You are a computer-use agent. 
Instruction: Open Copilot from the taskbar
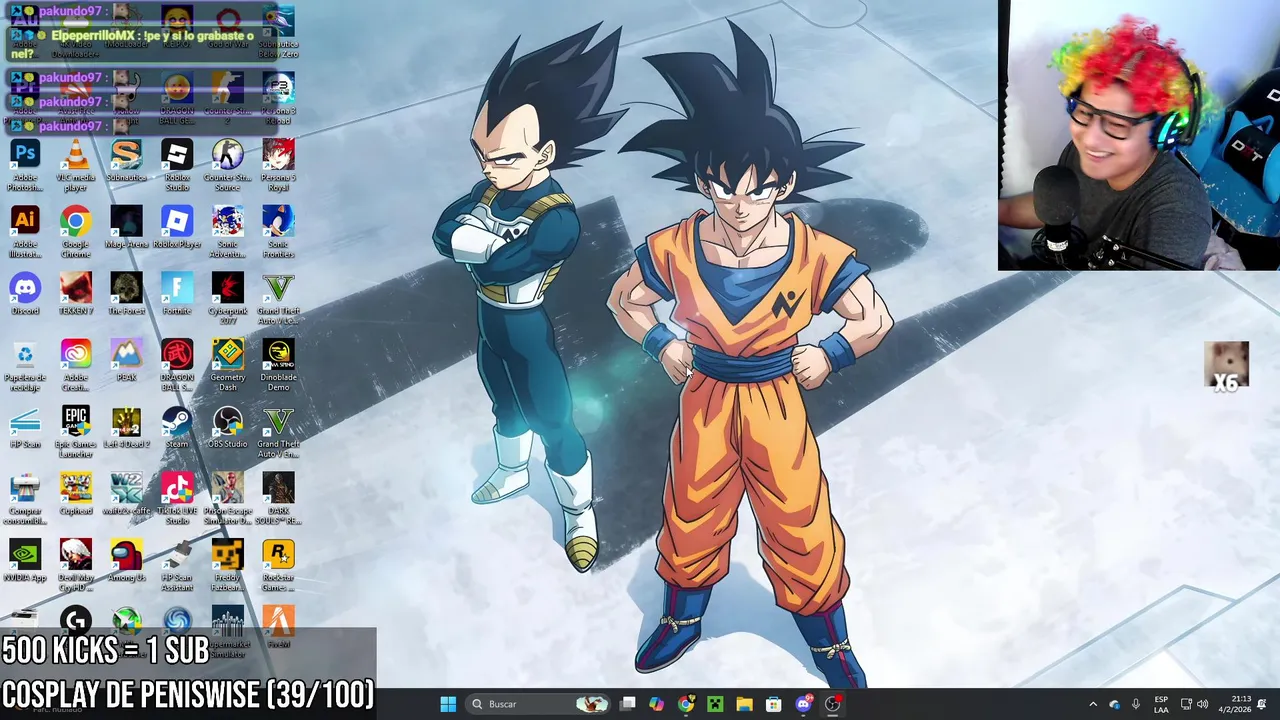pos(656,704)
